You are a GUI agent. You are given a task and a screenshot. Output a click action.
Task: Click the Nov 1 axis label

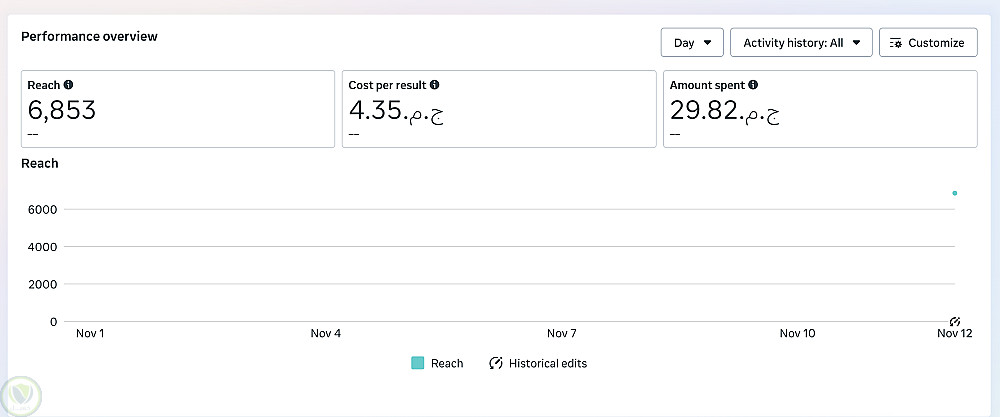pyautogui.click(x=90, y=333)
